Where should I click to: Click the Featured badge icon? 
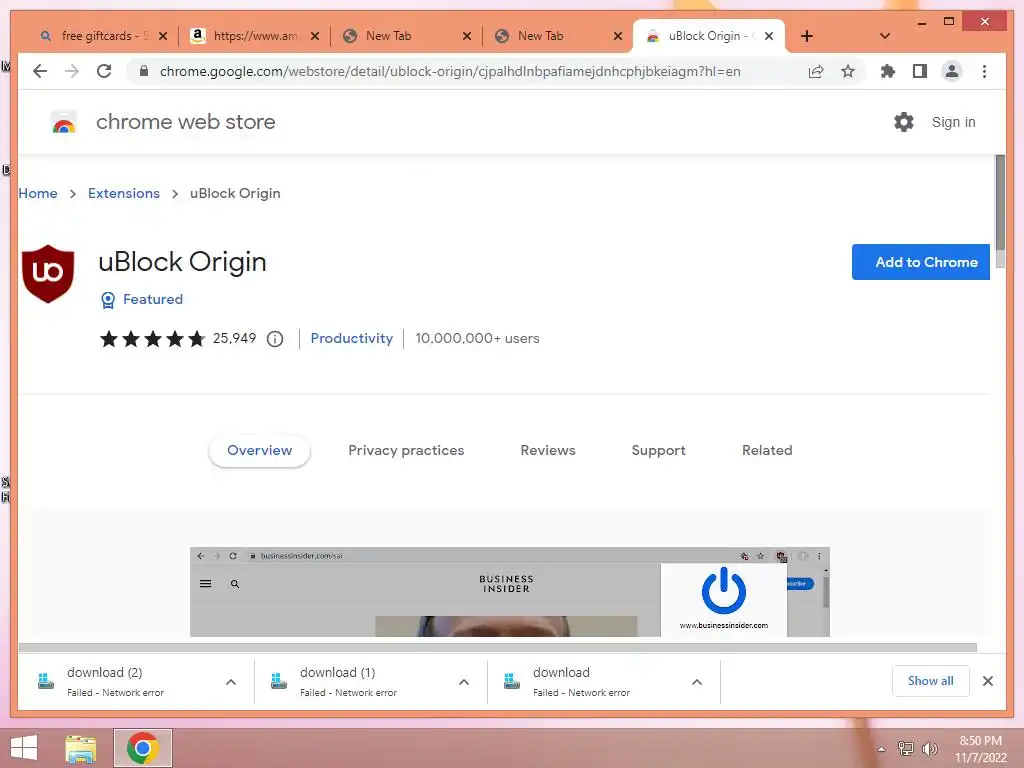coord(108,300)
